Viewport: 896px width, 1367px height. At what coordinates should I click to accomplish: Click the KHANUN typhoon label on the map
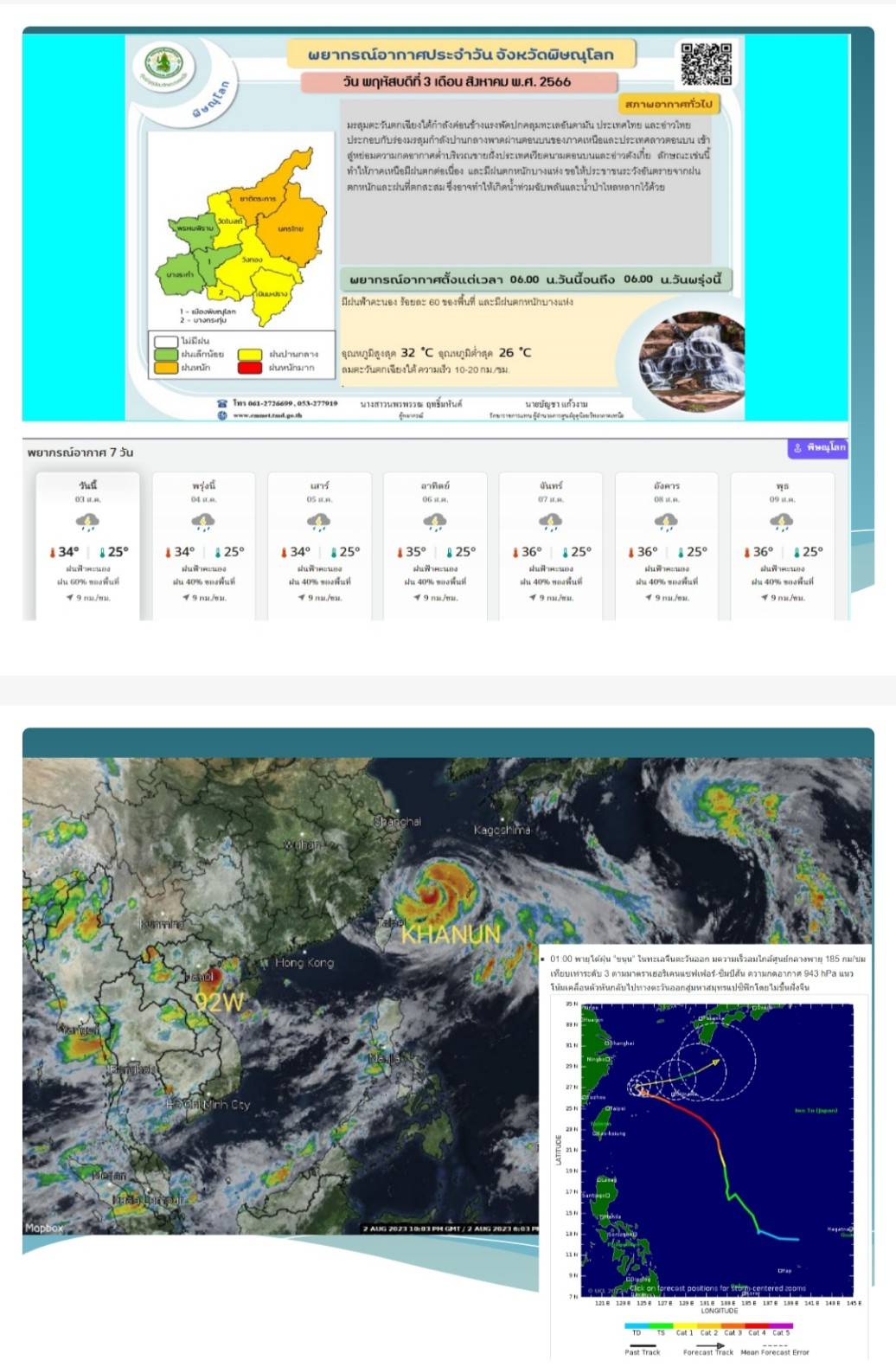[451, 935]
